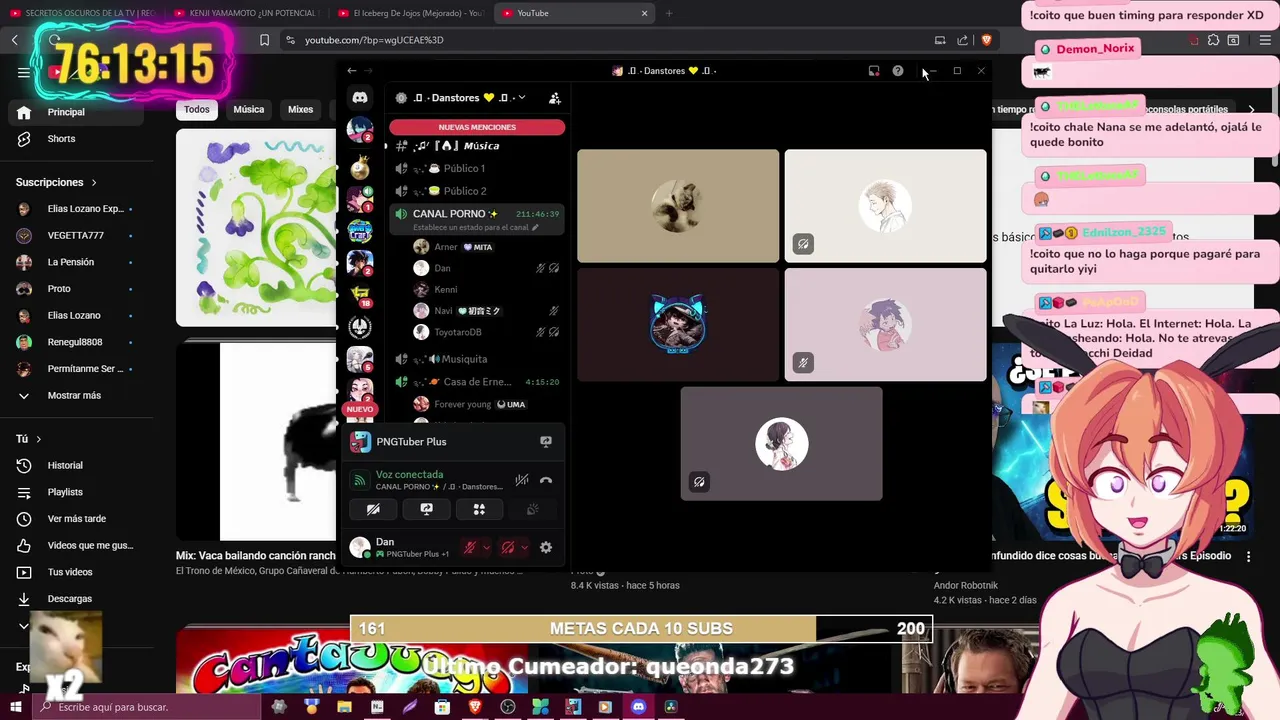Open the Danstores server dropdown menu
Image resolution: width=1280 pixels, height=720 pixels.
pos(521,98)
